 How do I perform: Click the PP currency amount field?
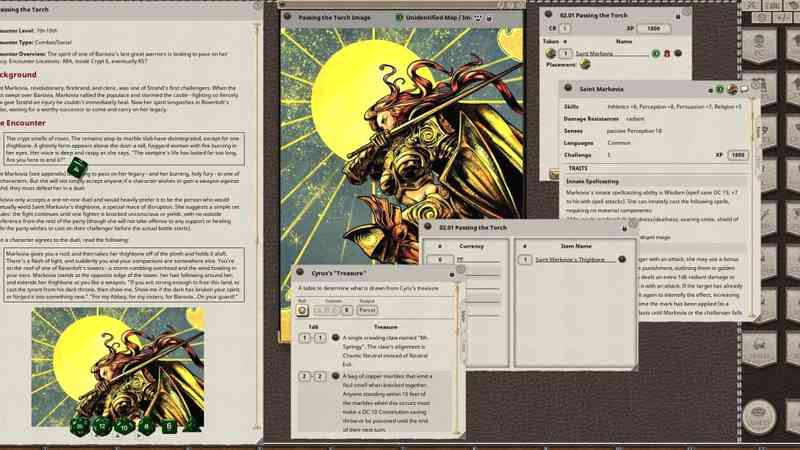(x=438, y=259)
